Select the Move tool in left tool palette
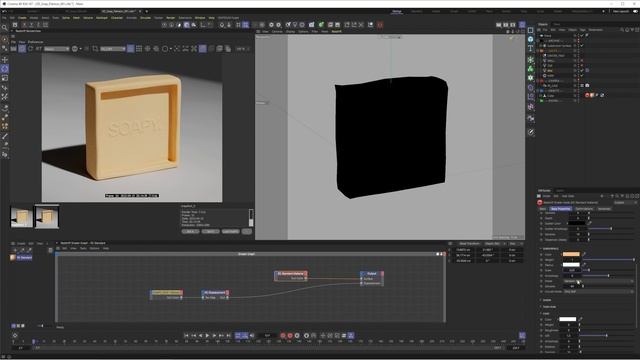Screen dimensions: 640x360 click(x=4, y=60)
